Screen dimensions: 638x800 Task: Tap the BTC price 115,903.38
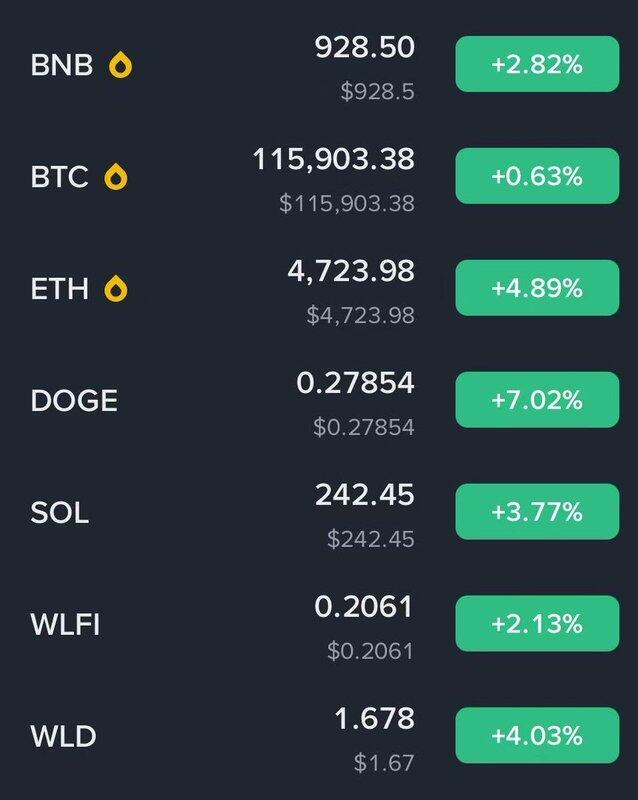coord(333,159)
